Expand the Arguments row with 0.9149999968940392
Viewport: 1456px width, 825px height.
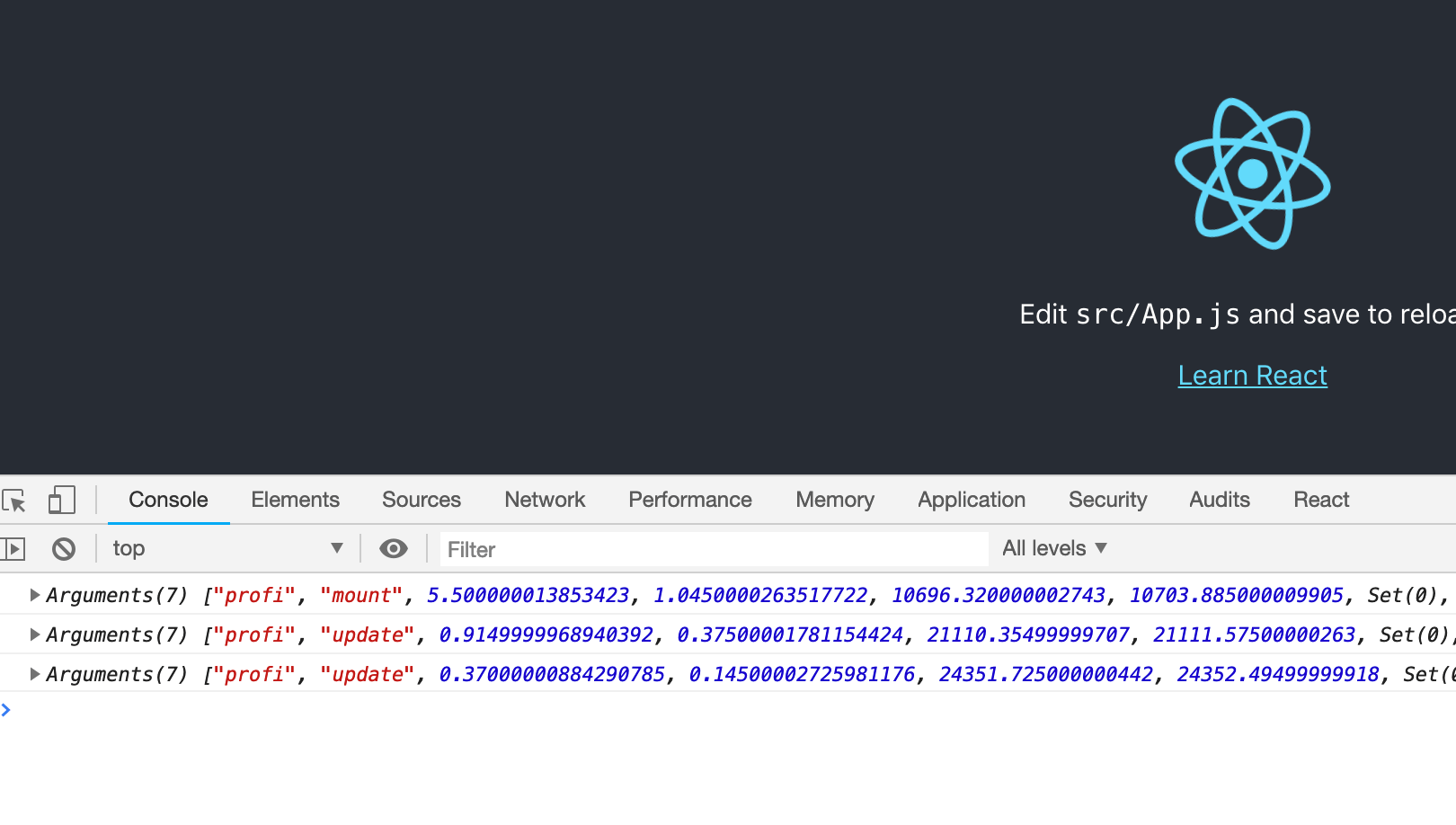pos(34,634)
